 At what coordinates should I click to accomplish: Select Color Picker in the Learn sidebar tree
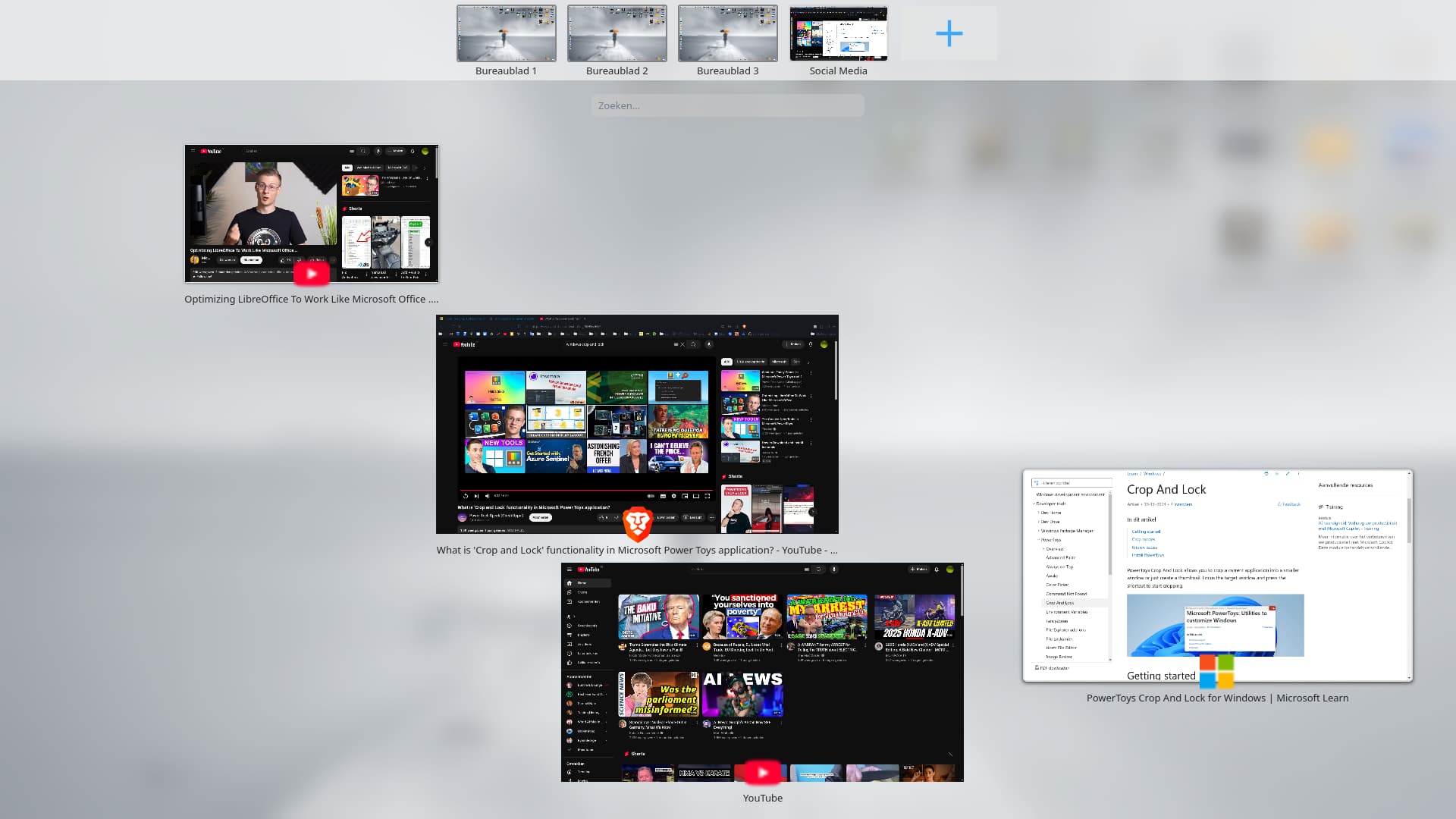tap(1057, 585)
